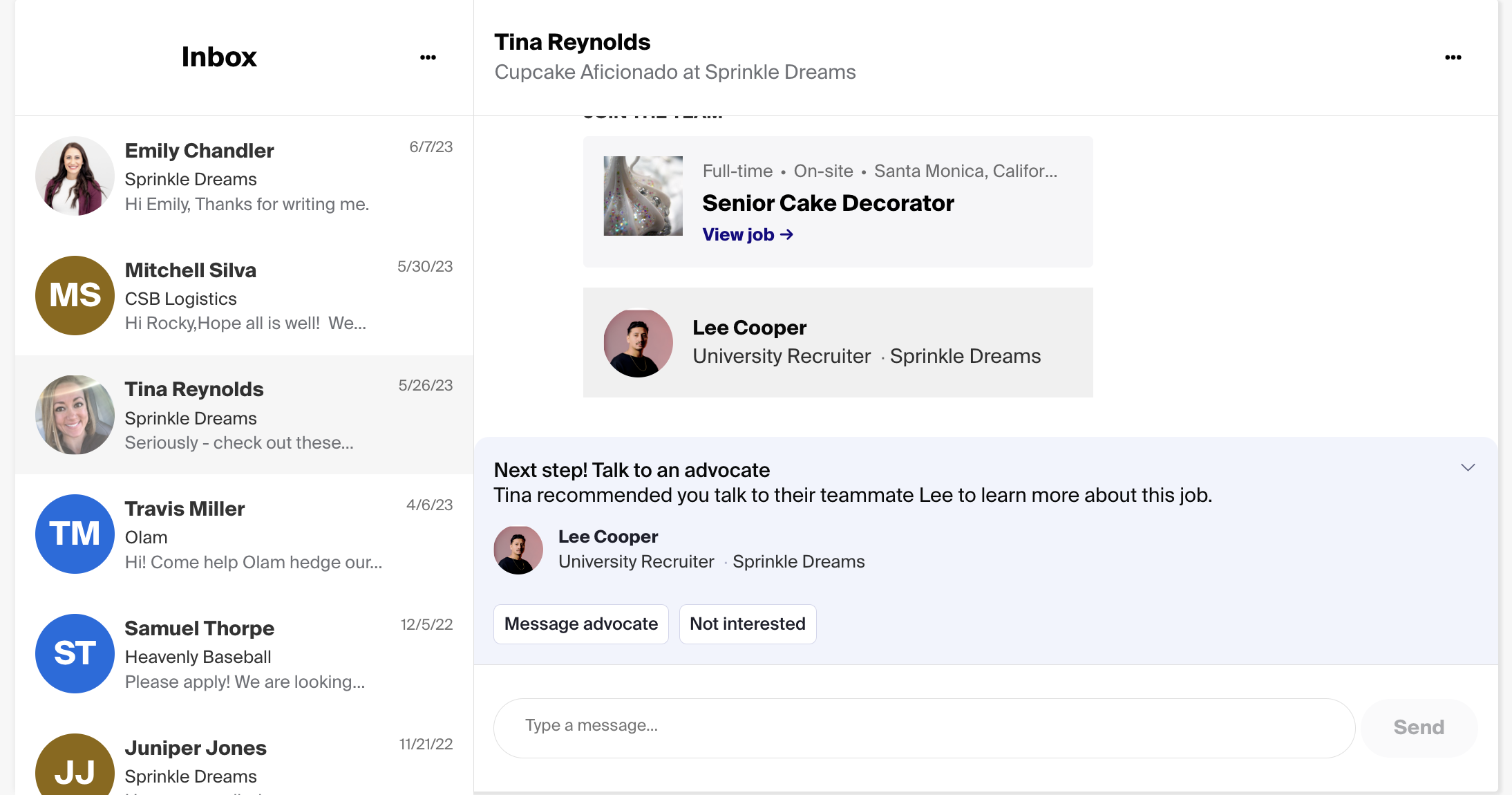Click the Type a message field
Viewport: 1512px width, 795px height.
[923, 727]
